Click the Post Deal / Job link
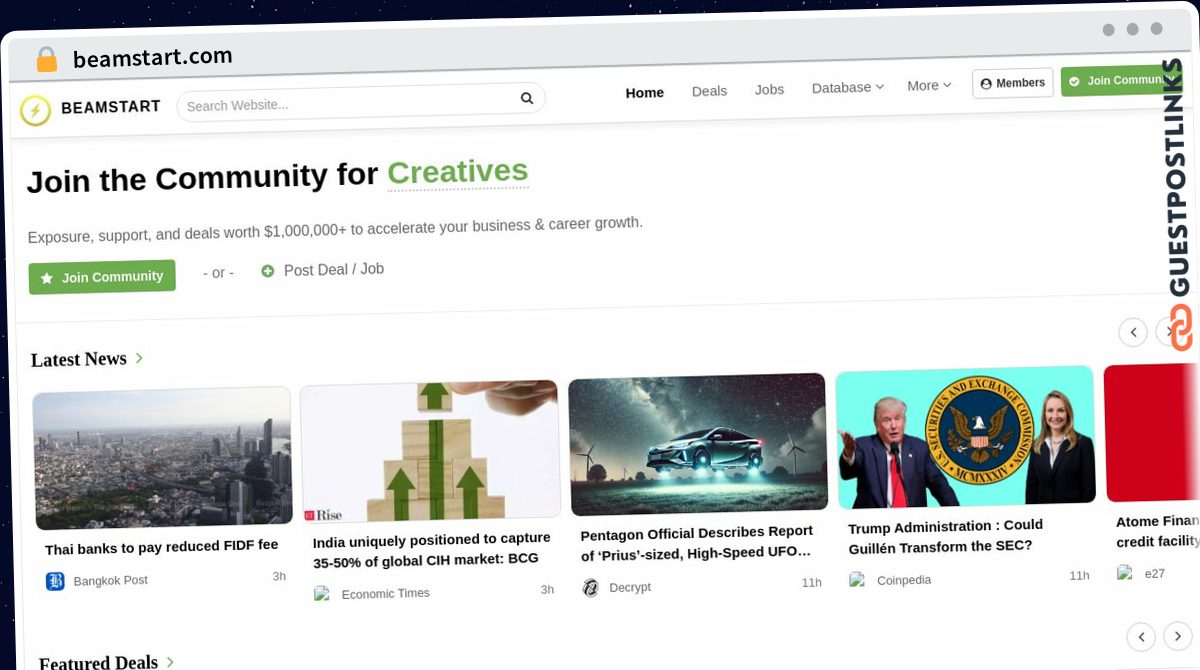The height and width of the screenshot is (670, 1200). tap(333, 270)
